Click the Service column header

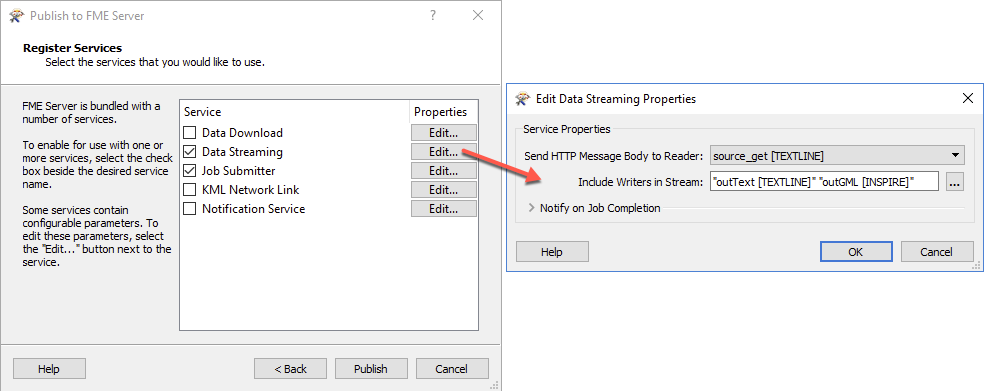coord(202,112)
